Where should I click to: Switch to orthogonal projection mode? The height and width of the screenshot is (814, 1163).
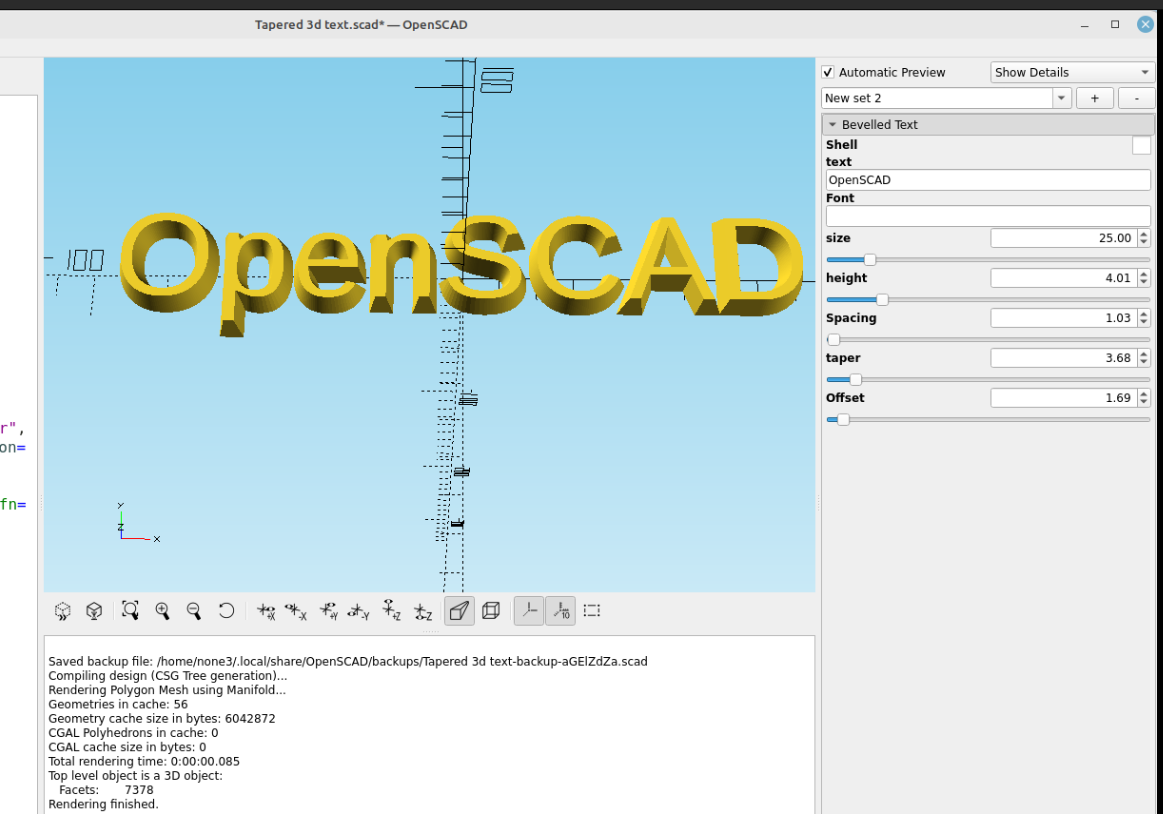tap(491, 610)
